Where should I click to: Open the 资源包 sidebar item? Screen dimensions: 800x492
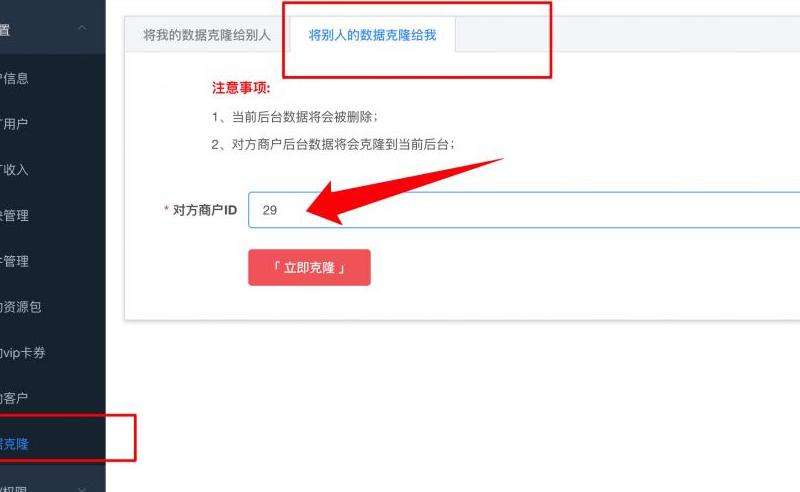pyautogui.click(x=20, y=307)
